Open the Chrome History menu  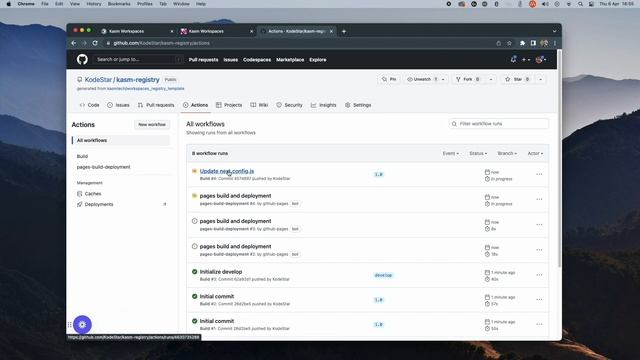[x=93, y=4]
